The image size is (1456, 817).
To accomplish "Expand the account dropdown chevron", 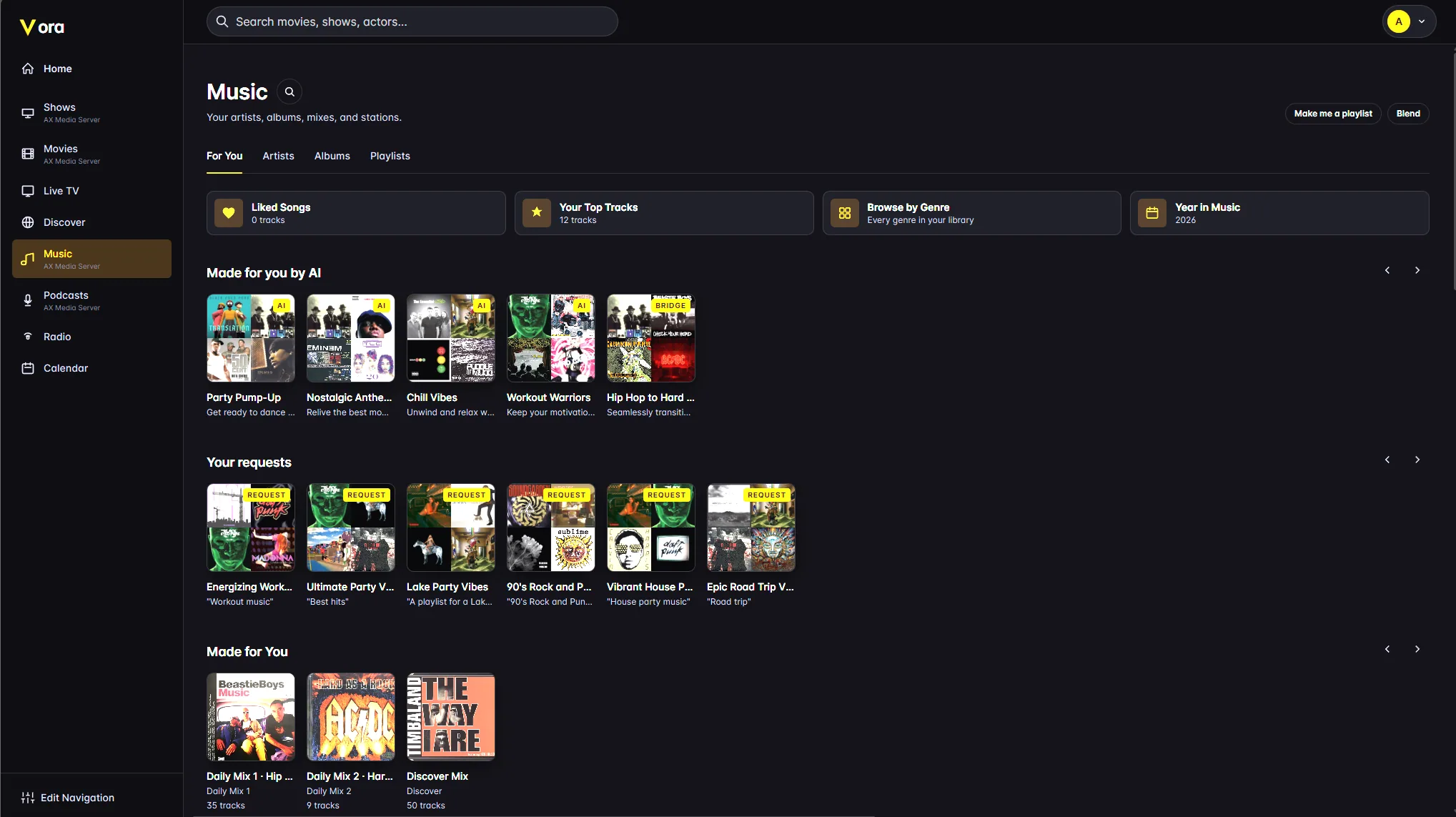I will [x=1422, y=21].
